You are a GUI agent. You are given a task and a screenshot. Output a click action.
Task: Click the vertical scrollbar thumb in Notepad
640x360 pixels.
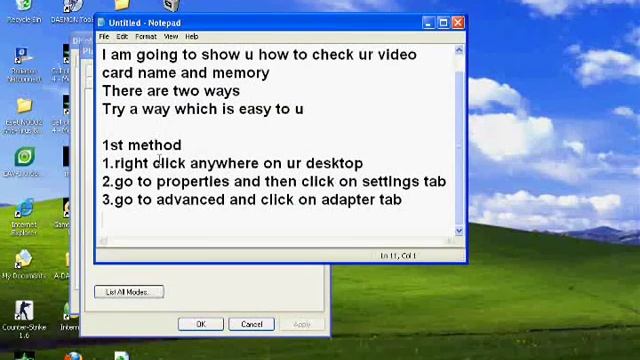point(459,148)
